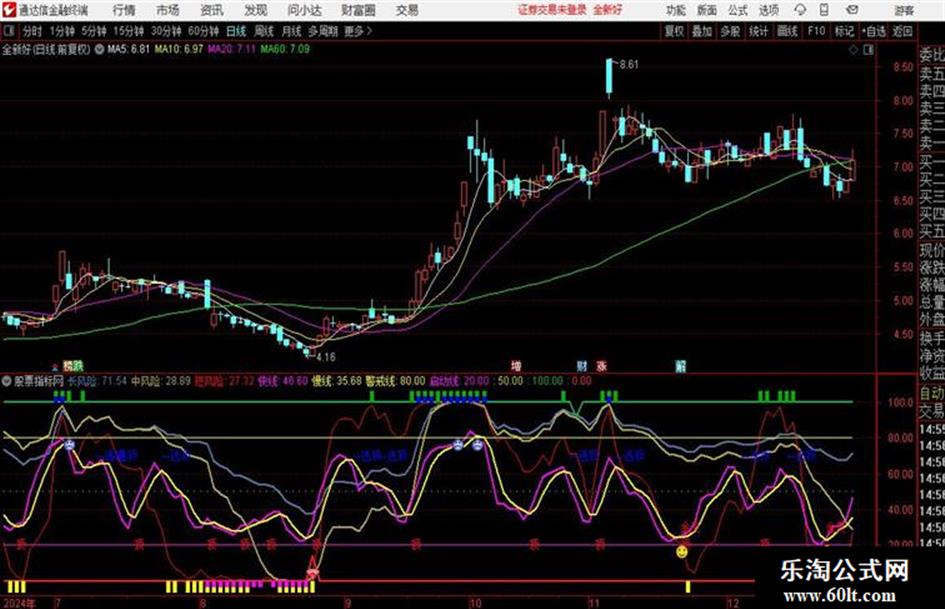Click the customer service headset icon
This screenshot has height=609, width=945.
coord(800,10)
